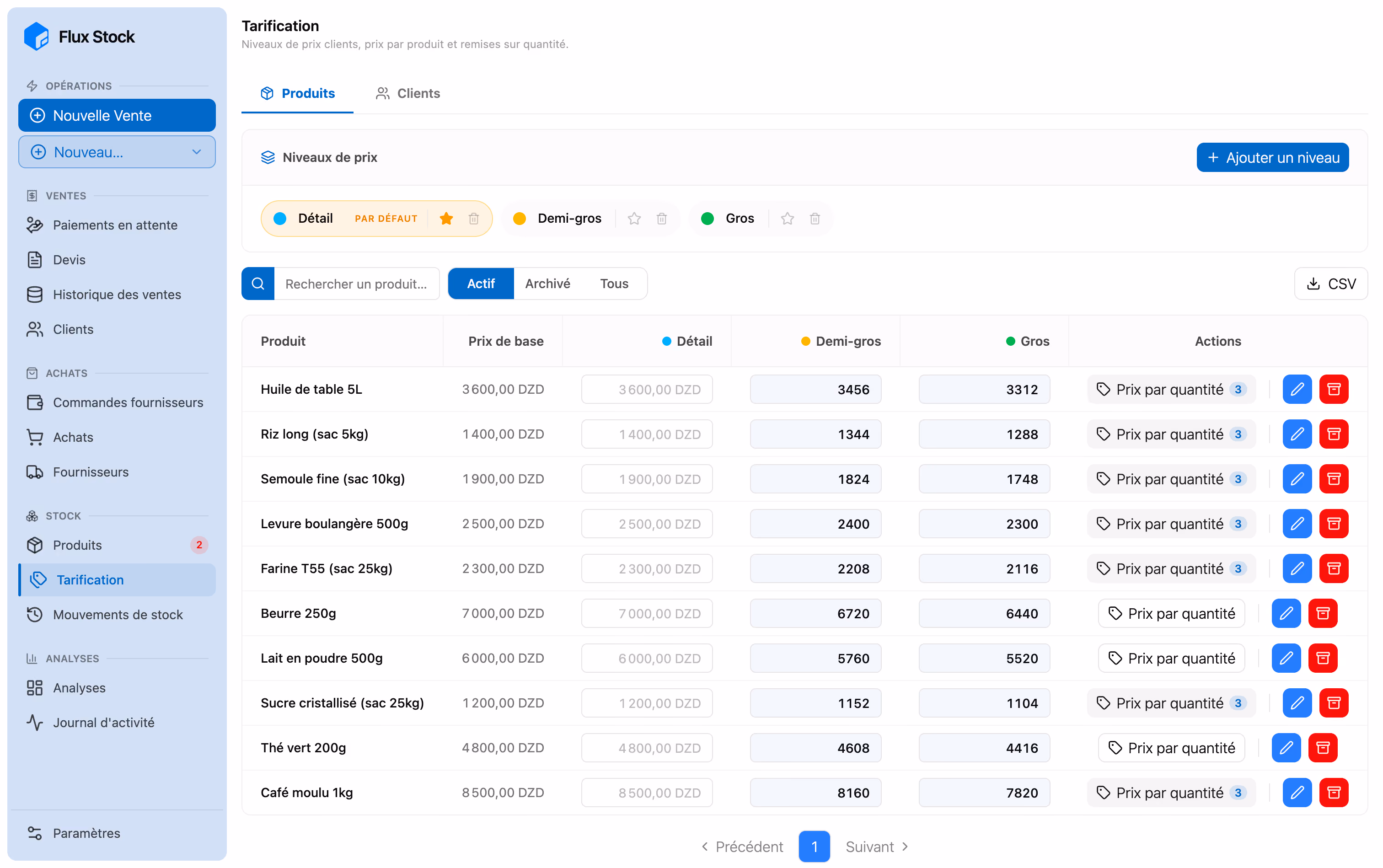Select the Actif filter

[x=481, y=284]
